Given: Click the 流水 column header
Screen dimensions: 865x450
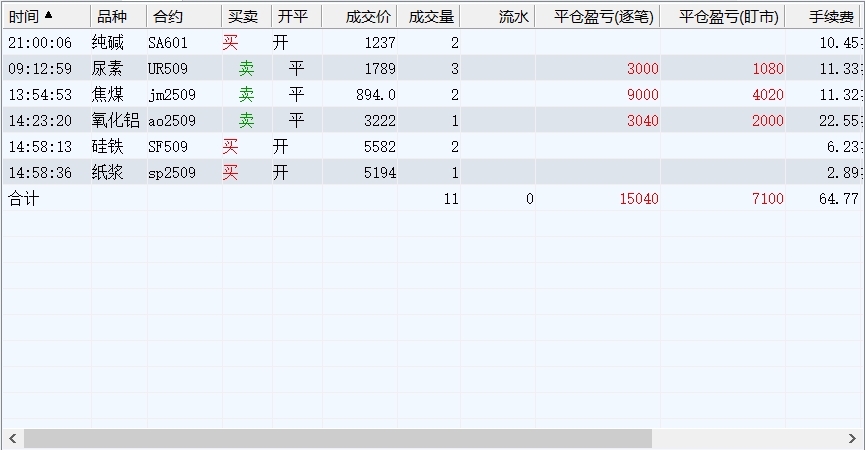Looking at the screenshot, I should [498, 17].
